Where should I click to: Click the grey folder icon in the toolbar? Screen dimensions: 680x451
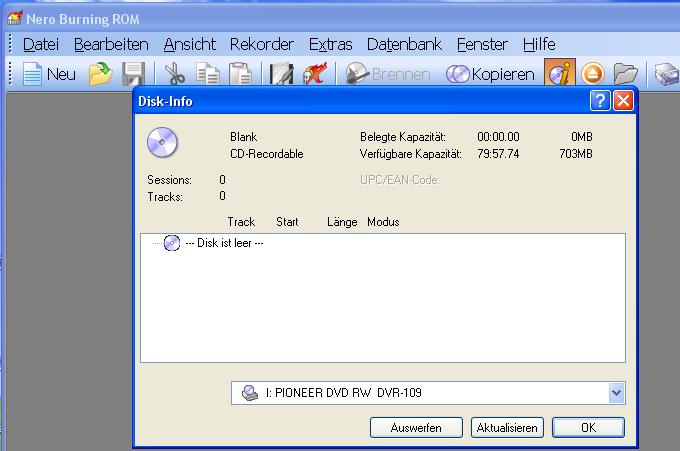[625, 74]
